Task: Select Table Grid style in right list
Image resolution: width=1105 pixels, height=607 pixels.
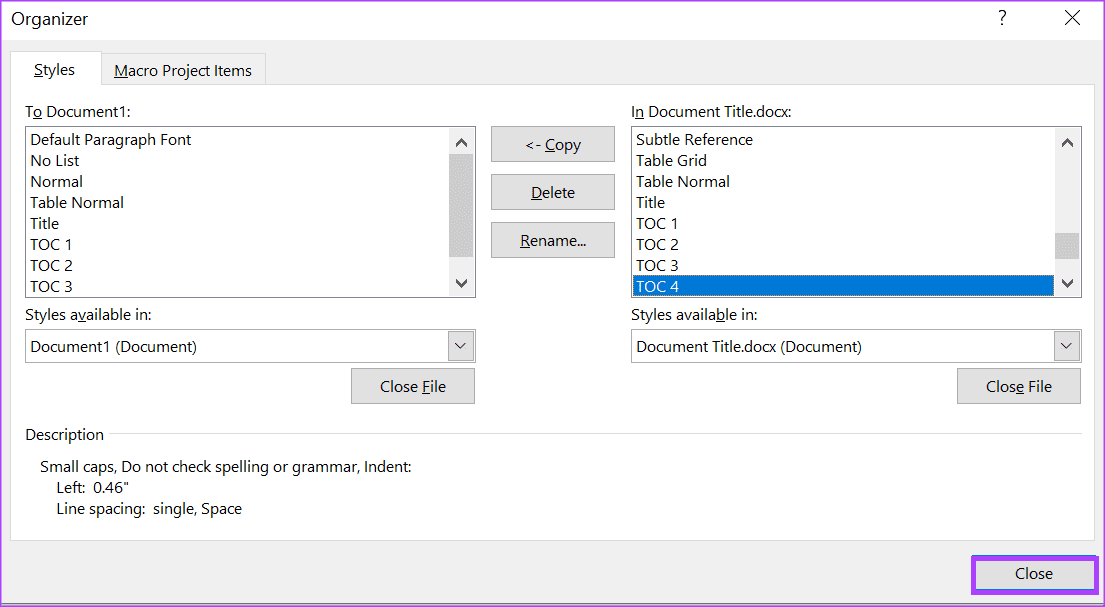Action: tap(671, 161)
